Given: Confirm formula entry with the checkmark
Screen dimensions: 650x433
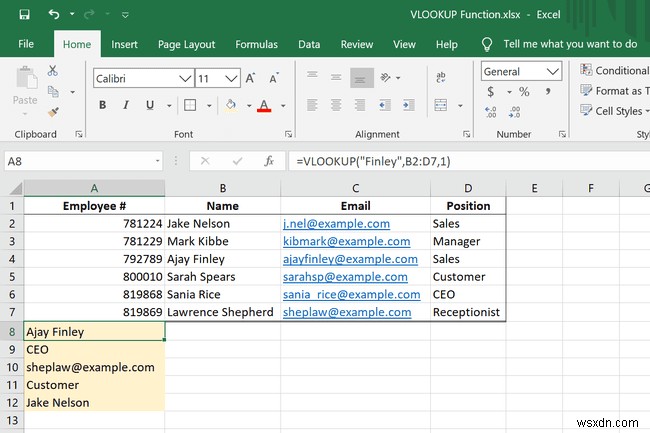Looking at the screenshot, I should 237,161.
